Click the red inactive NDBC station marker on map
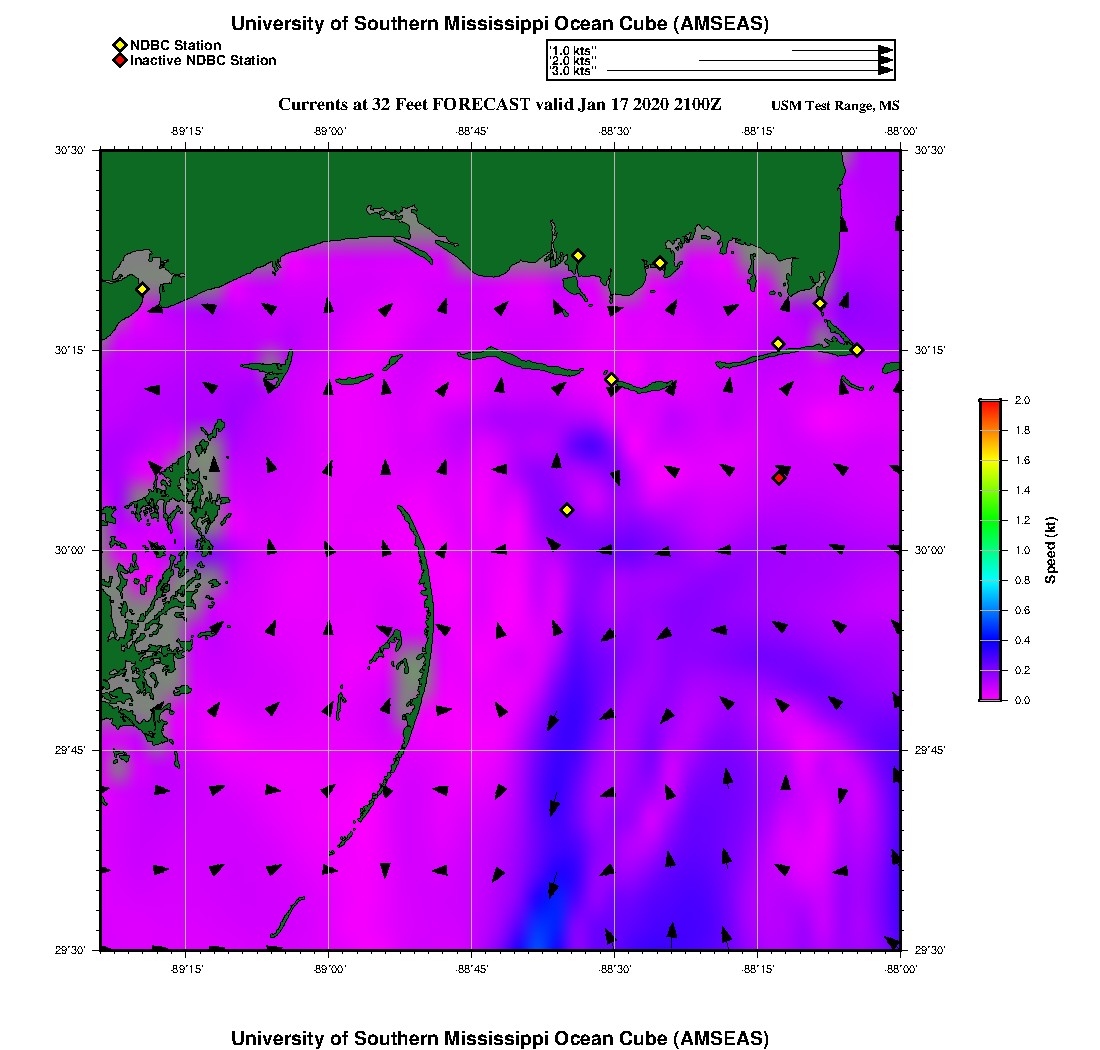 click(x=779, y=478)
